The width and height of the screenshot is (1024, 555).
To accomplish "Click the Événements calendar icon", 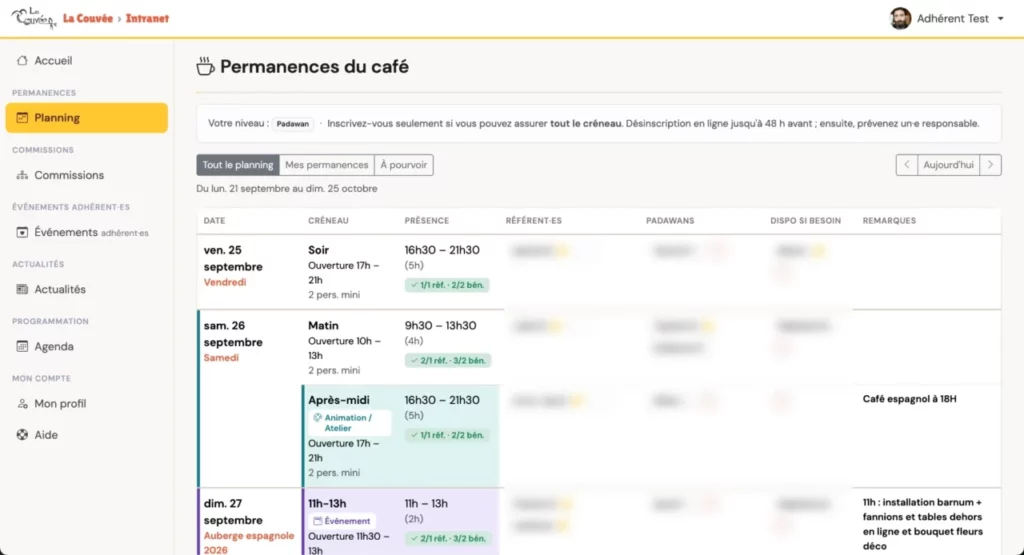I will tap(22, 232).
